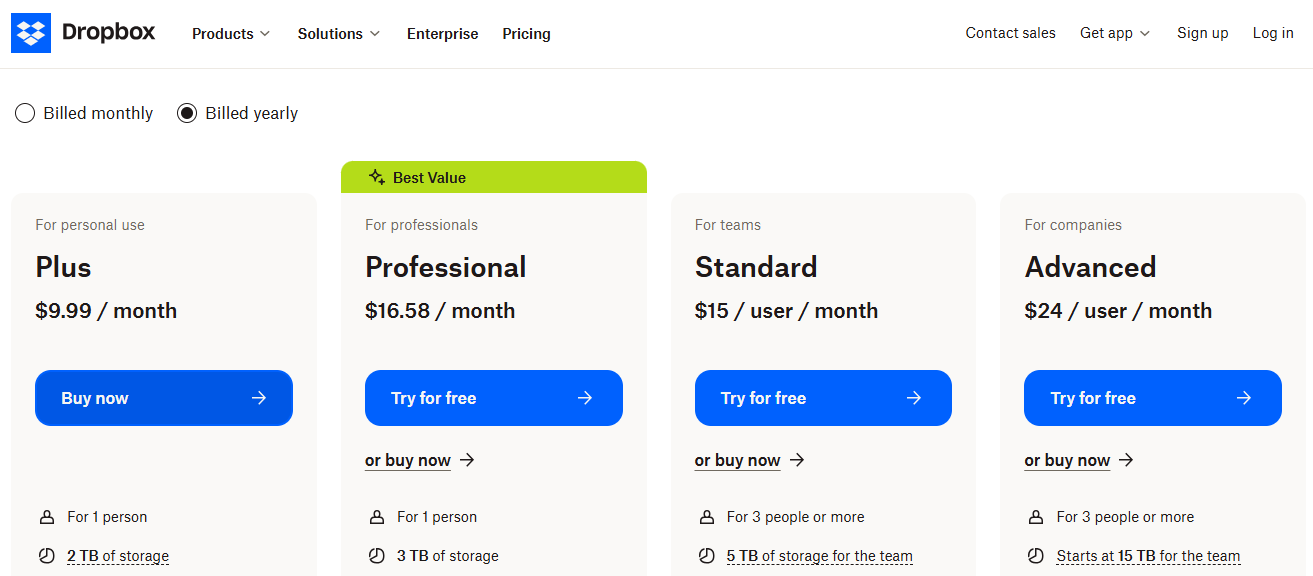The width and height of the screenshot is (1313, 576).
Task: Click the '2 TB of storage' underlined text
Action: click(x=118, y=556)
